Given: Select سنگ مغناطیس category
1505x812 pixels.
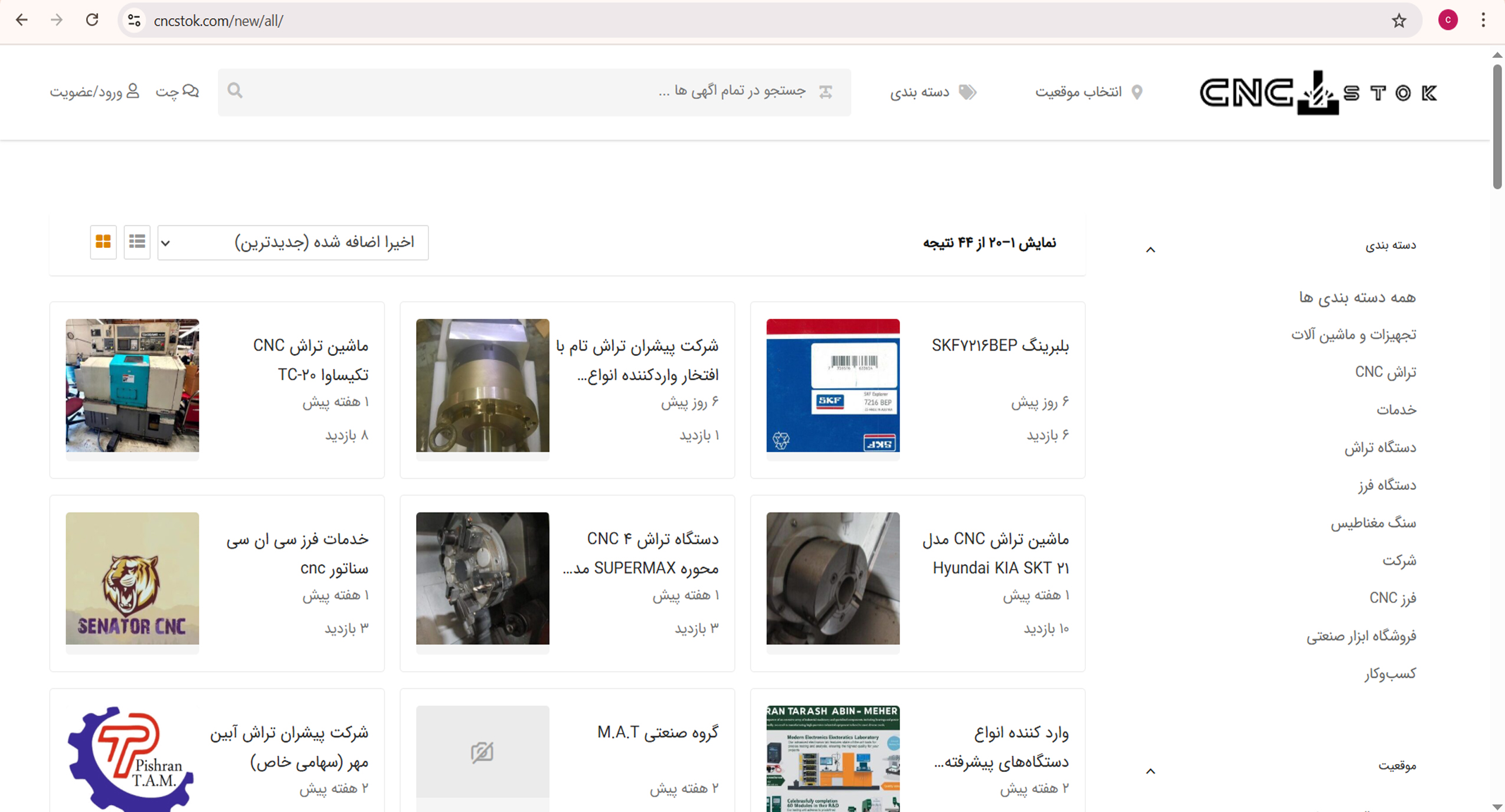Looking at the screenshot, I should [x=1373, y=523].
